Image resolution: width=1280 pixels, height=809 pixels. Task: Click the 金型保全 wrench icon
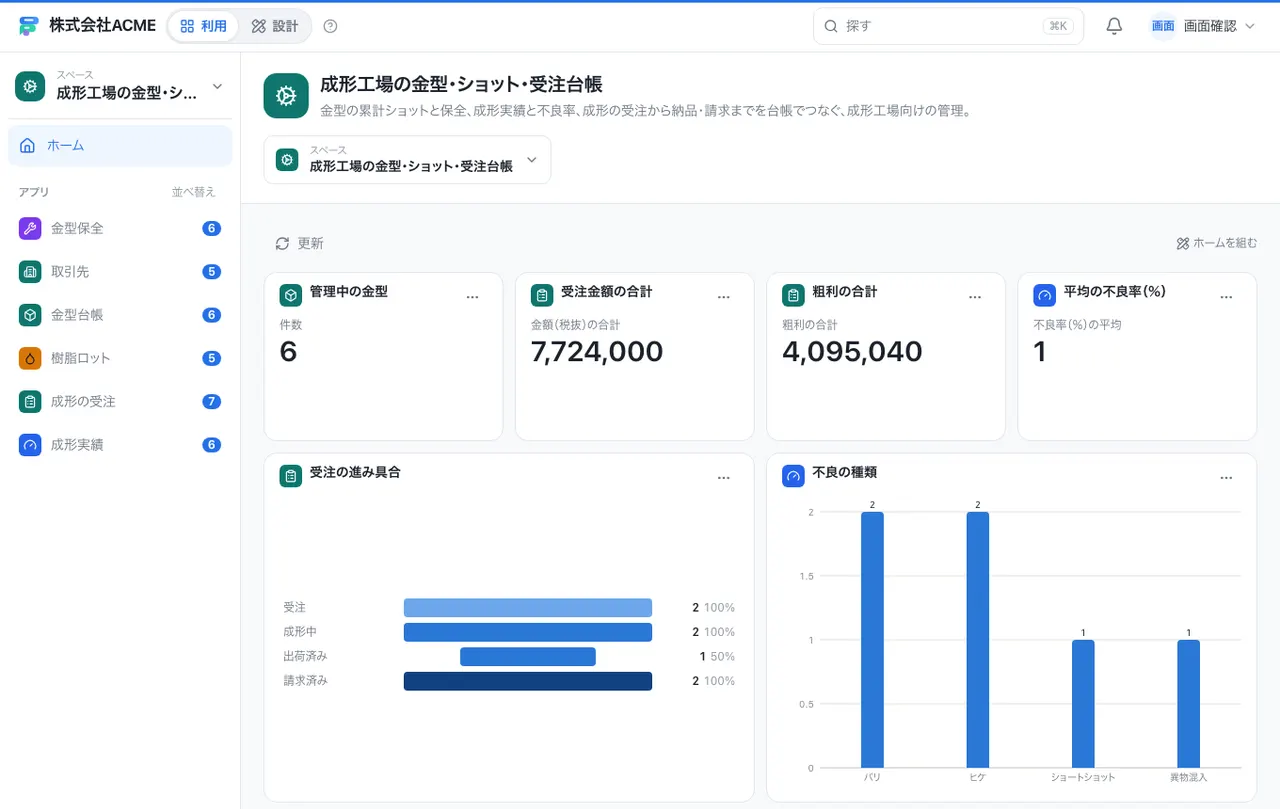[30, 228]
